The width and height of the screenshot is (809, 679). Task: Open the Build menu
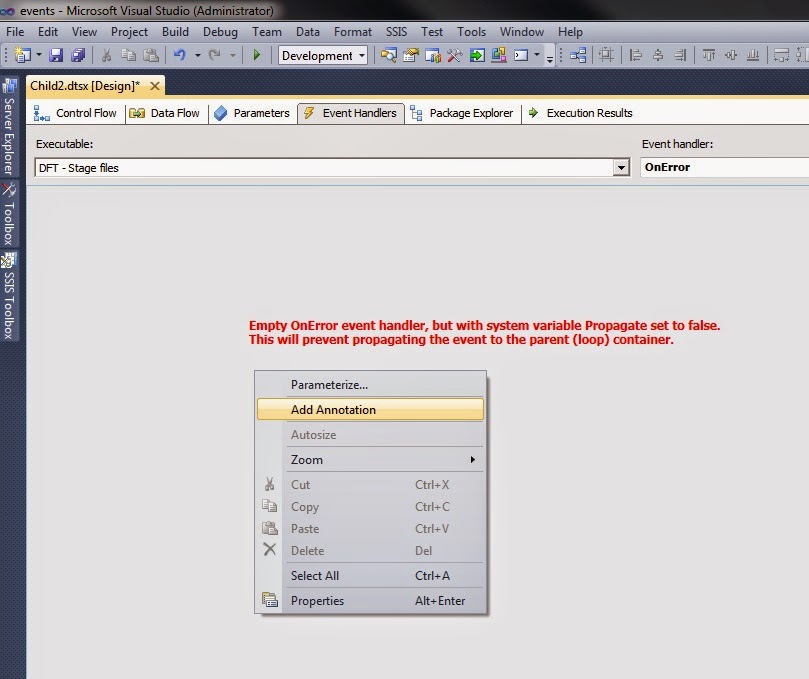tap(175, 32)
